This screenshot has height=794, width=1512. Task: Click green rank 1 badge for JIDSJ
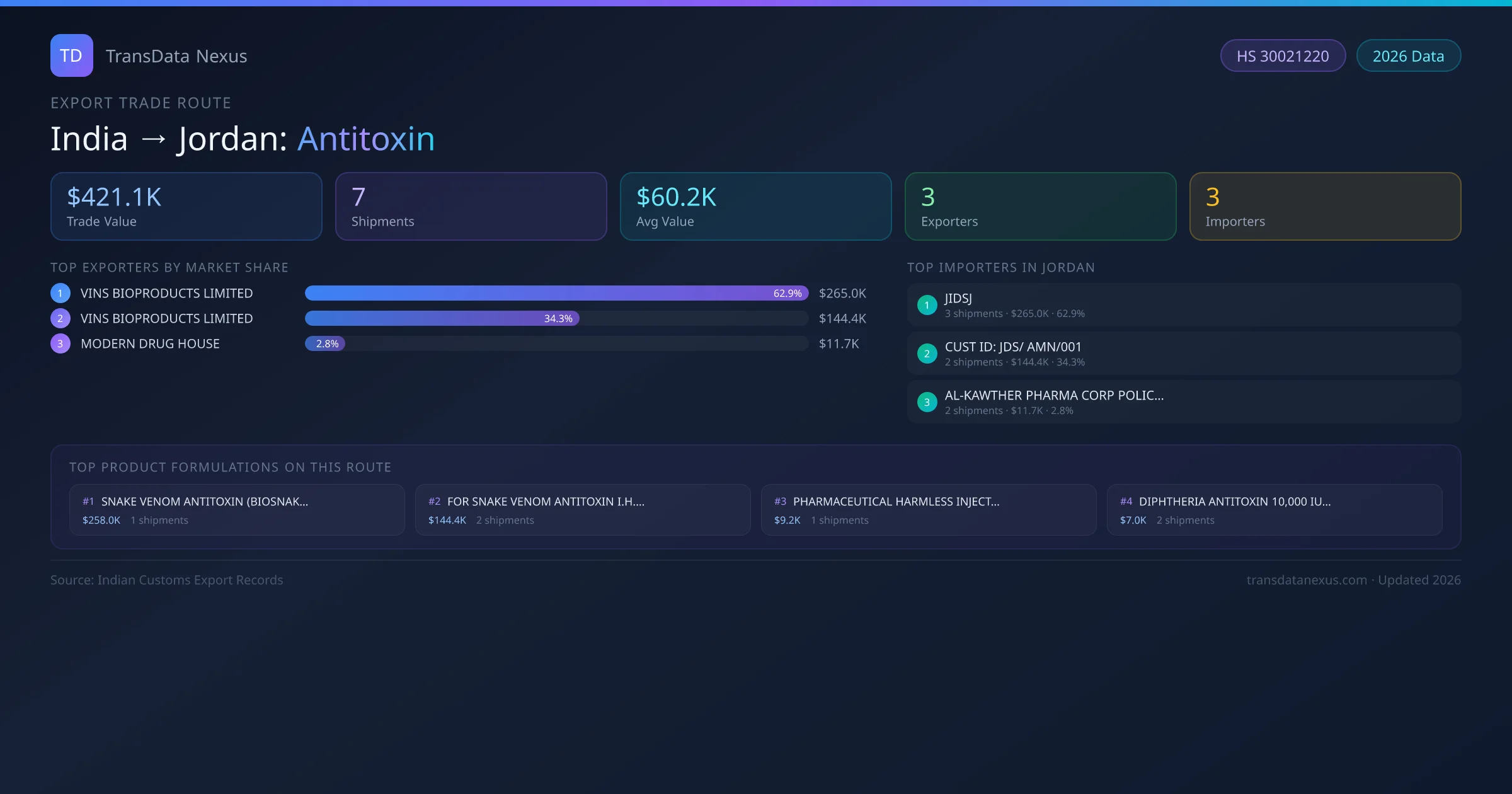[x=927, y=305]
